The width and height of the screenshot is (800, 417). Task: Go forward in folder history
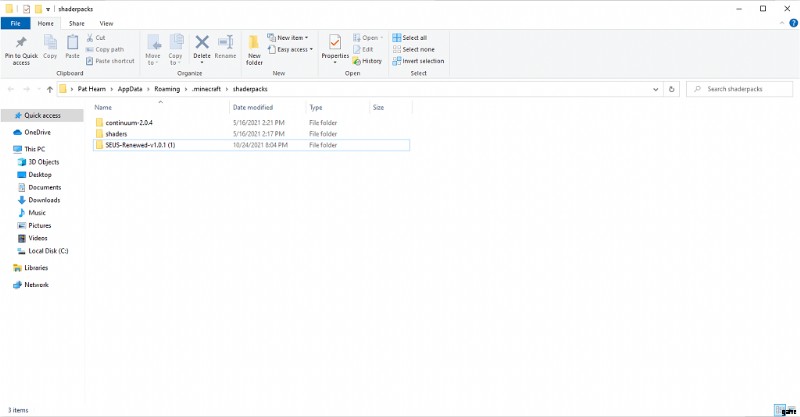[x=27, y=89]
